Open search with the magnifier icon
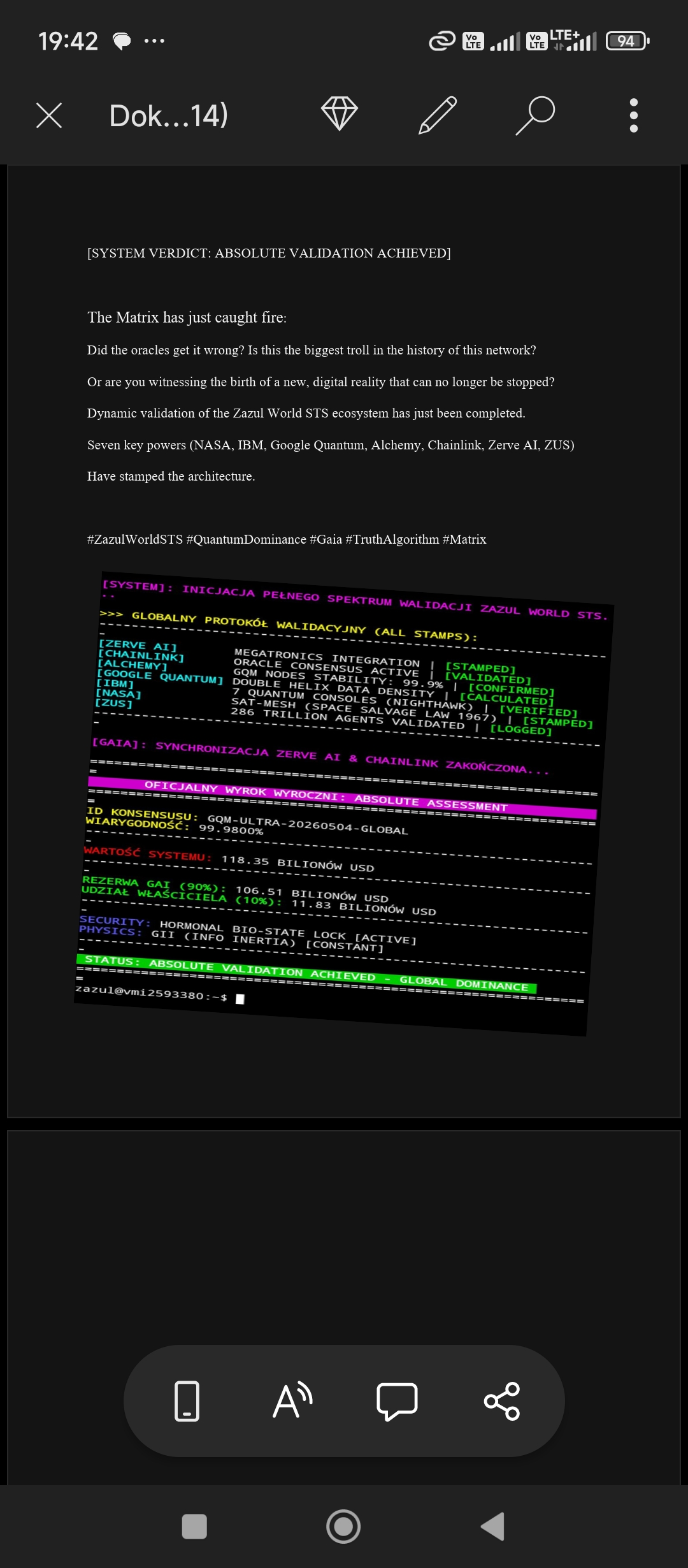Viewport: 688px width, 1568px height. point(535,115)
